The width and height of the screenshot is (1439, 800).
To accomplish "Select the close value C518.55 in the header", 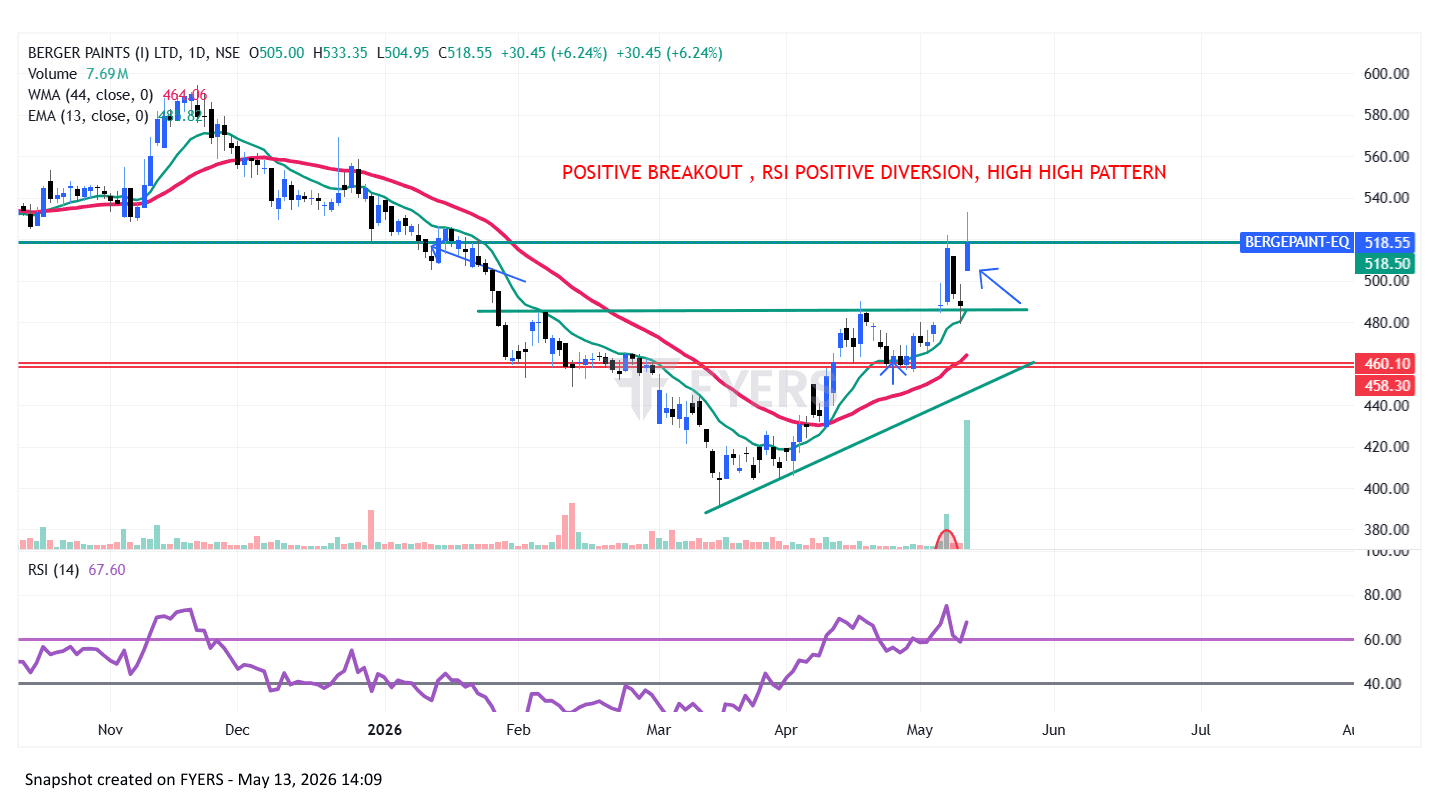I will [x=465, y=53].
